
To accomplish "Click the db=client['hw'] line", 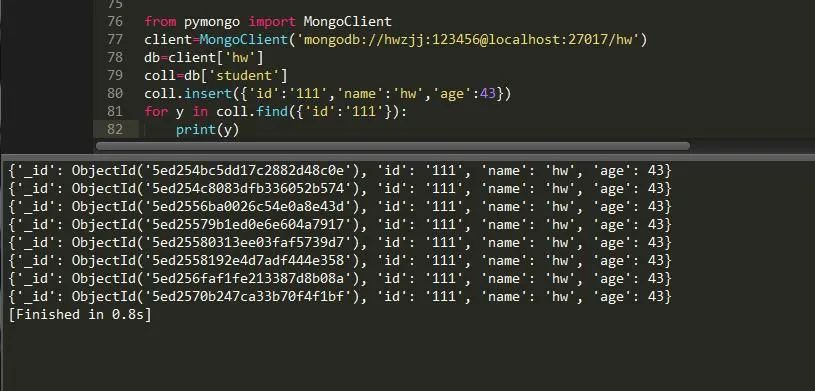I will 204,57.
